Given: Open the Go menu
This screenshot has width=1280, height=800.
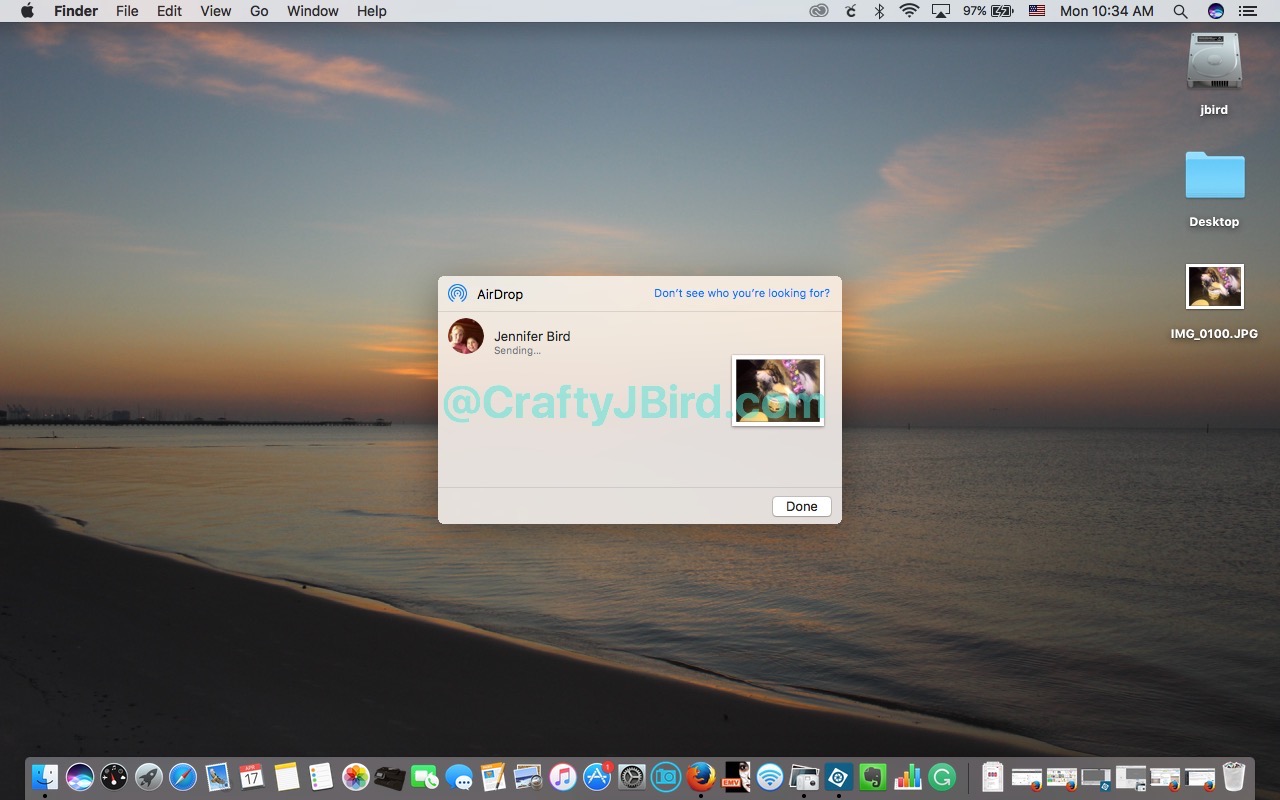Looking at the screenshot, I should tap(259, 11).
